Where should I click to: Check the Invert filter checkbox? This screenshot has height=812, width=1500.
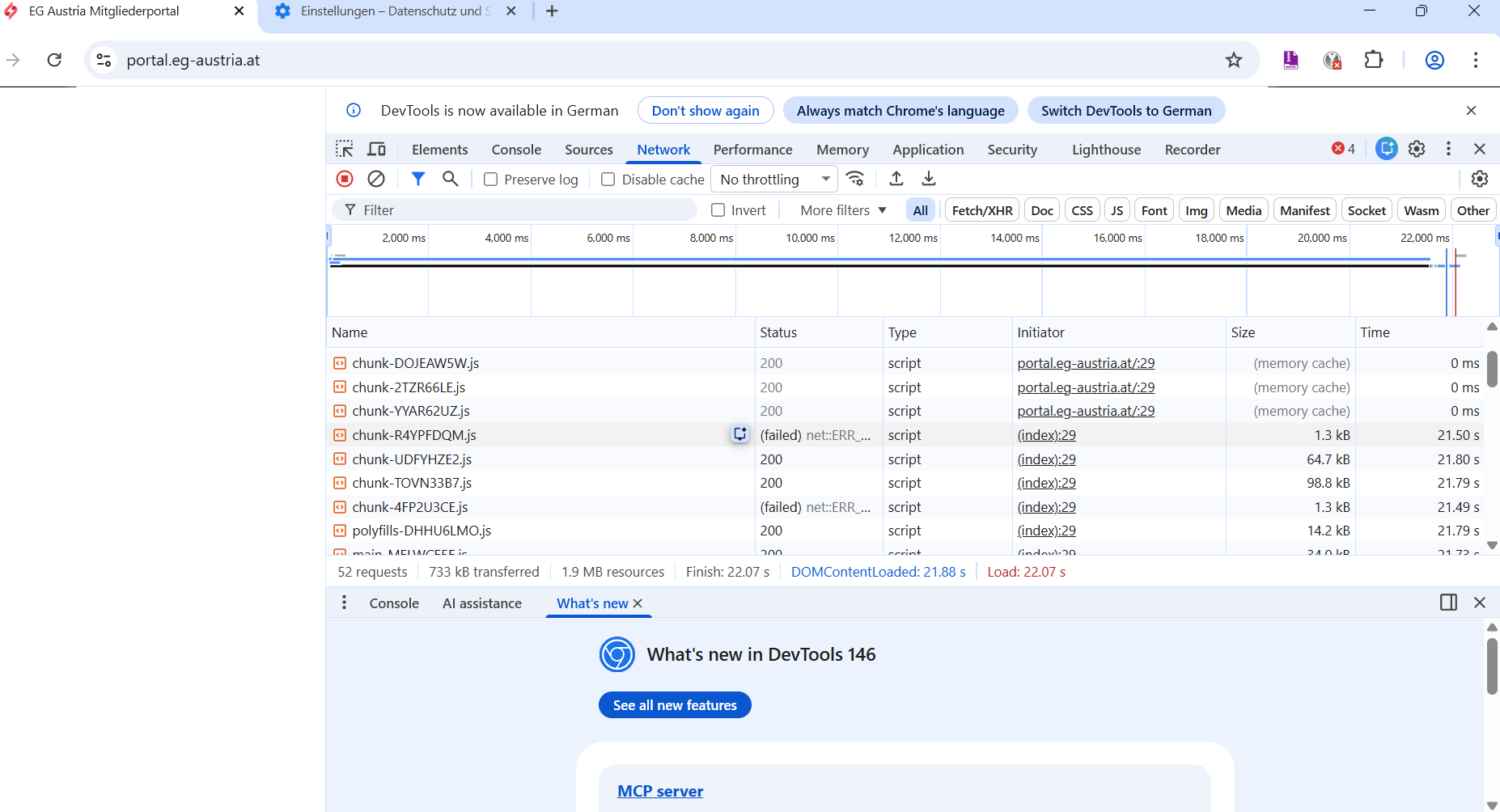[718, 210]
